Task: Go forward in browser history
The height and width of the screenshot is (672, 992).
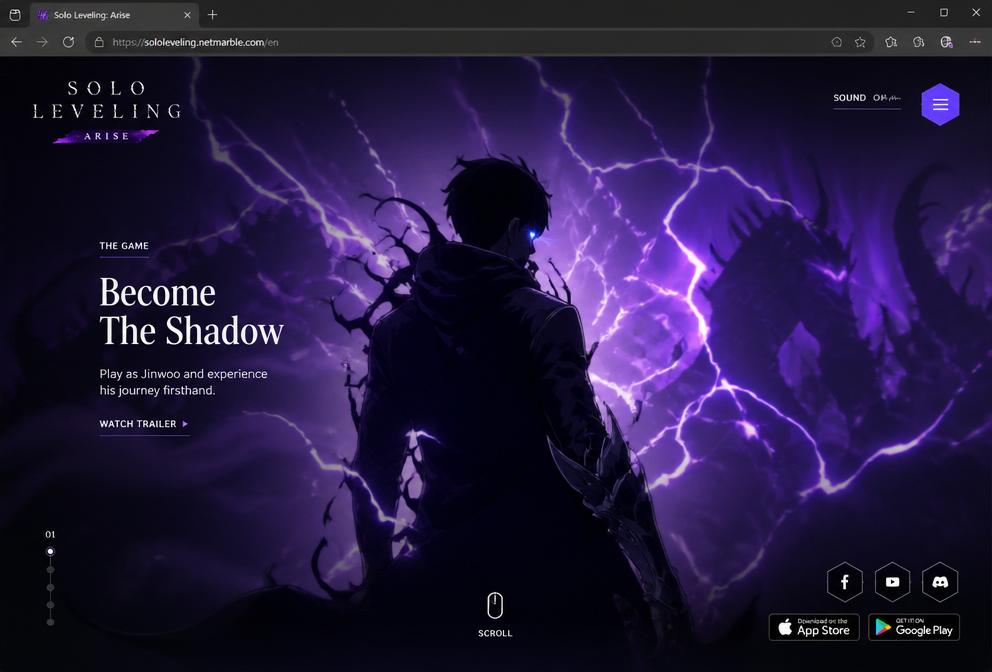Action: click(42, 42)
